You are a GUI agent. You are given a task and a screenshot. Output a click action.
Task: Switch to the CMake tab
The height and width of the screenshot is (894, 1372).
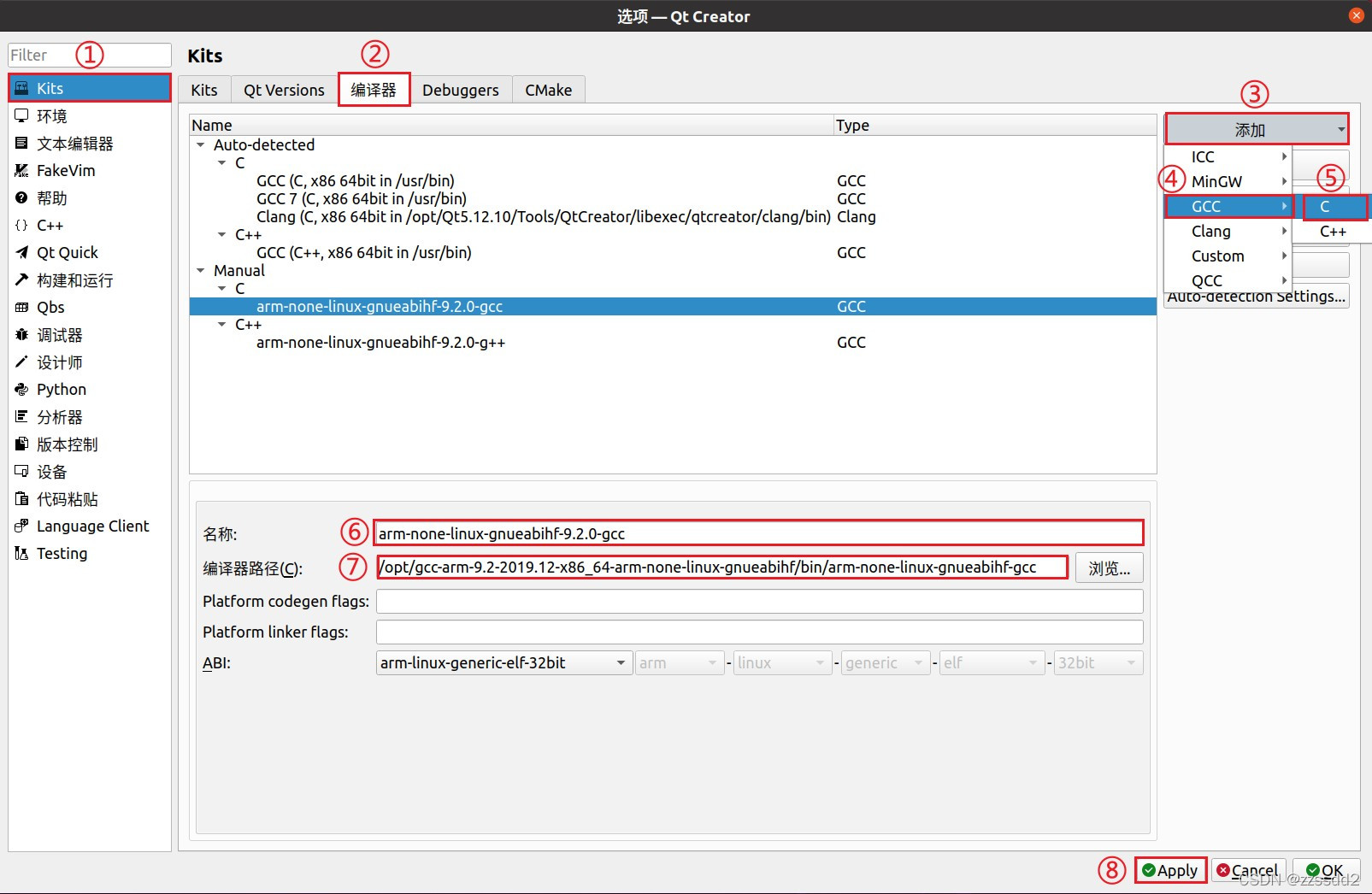point(549,90)
